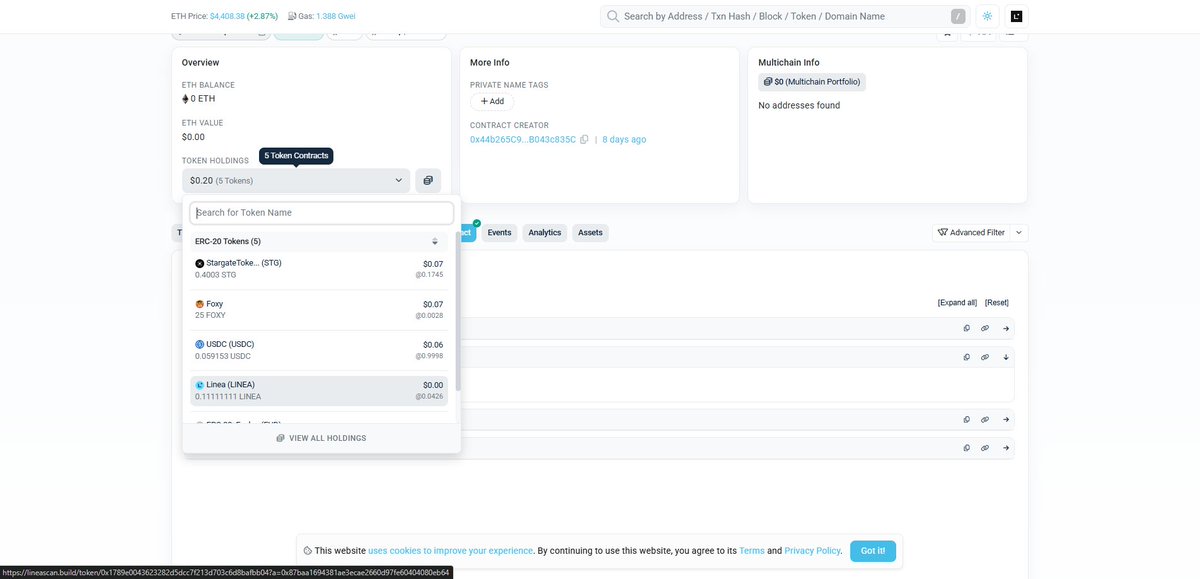Select the Linea 0.11111111 LINEA token row

tap(319, 390)
